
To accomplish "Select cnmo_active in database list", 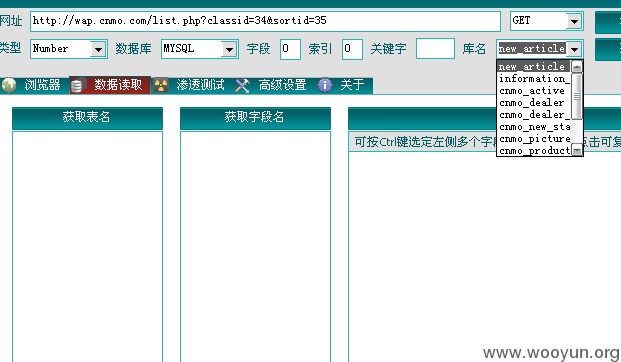I will [x=533, y=91].
